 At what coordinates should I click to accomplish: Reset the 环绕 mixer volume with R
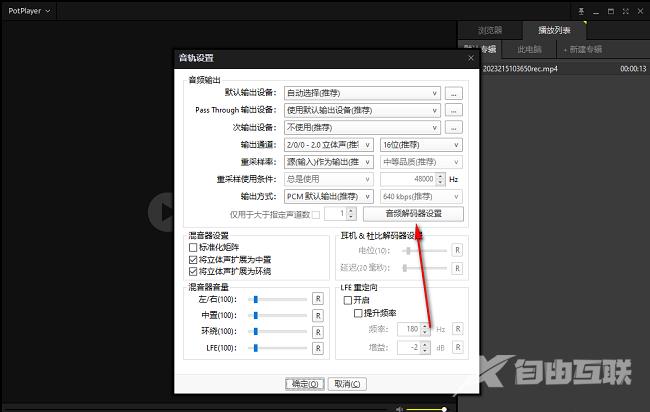pyautogui.click(x=318, y=331)
